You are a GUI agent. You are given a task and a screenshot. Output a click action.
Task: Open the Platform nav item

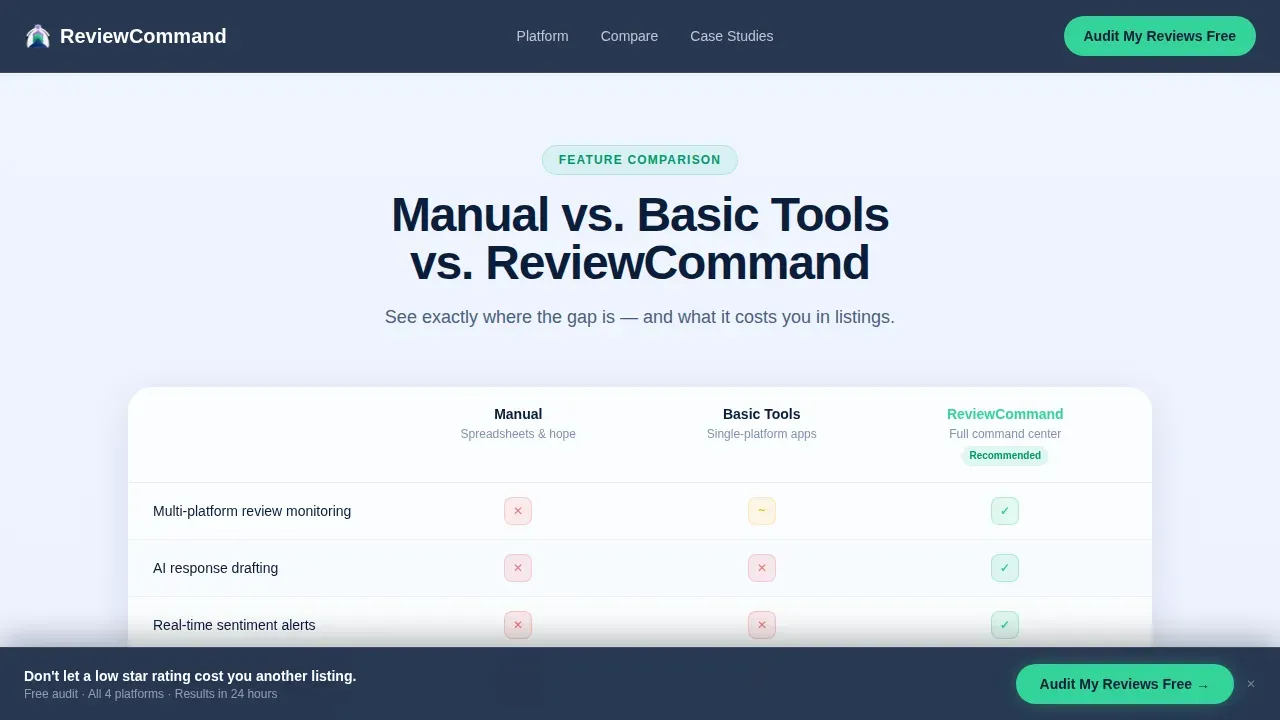point(542,36)
